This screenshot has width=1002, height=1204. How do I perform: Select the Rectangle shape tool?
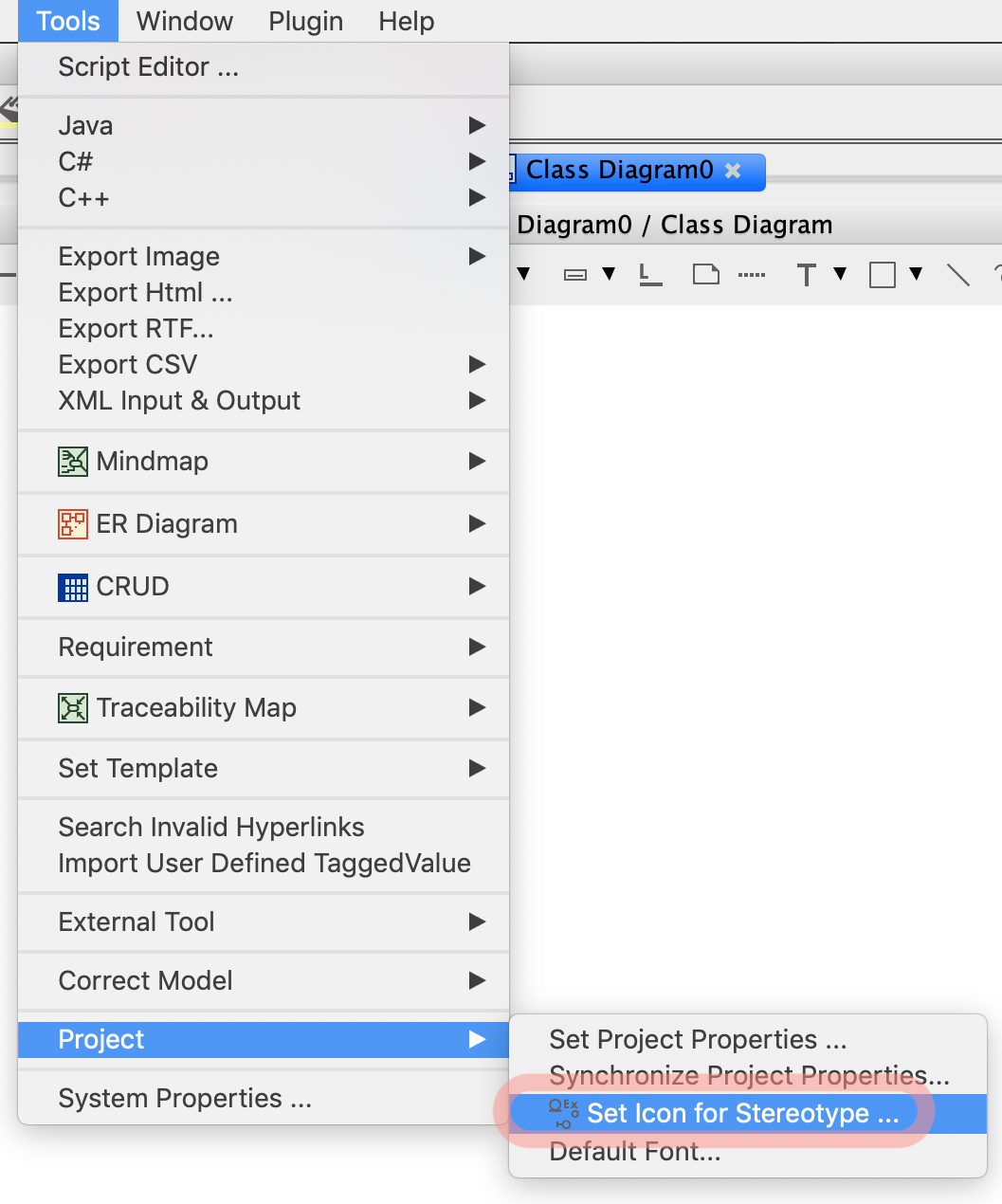(x=883, y=275)
